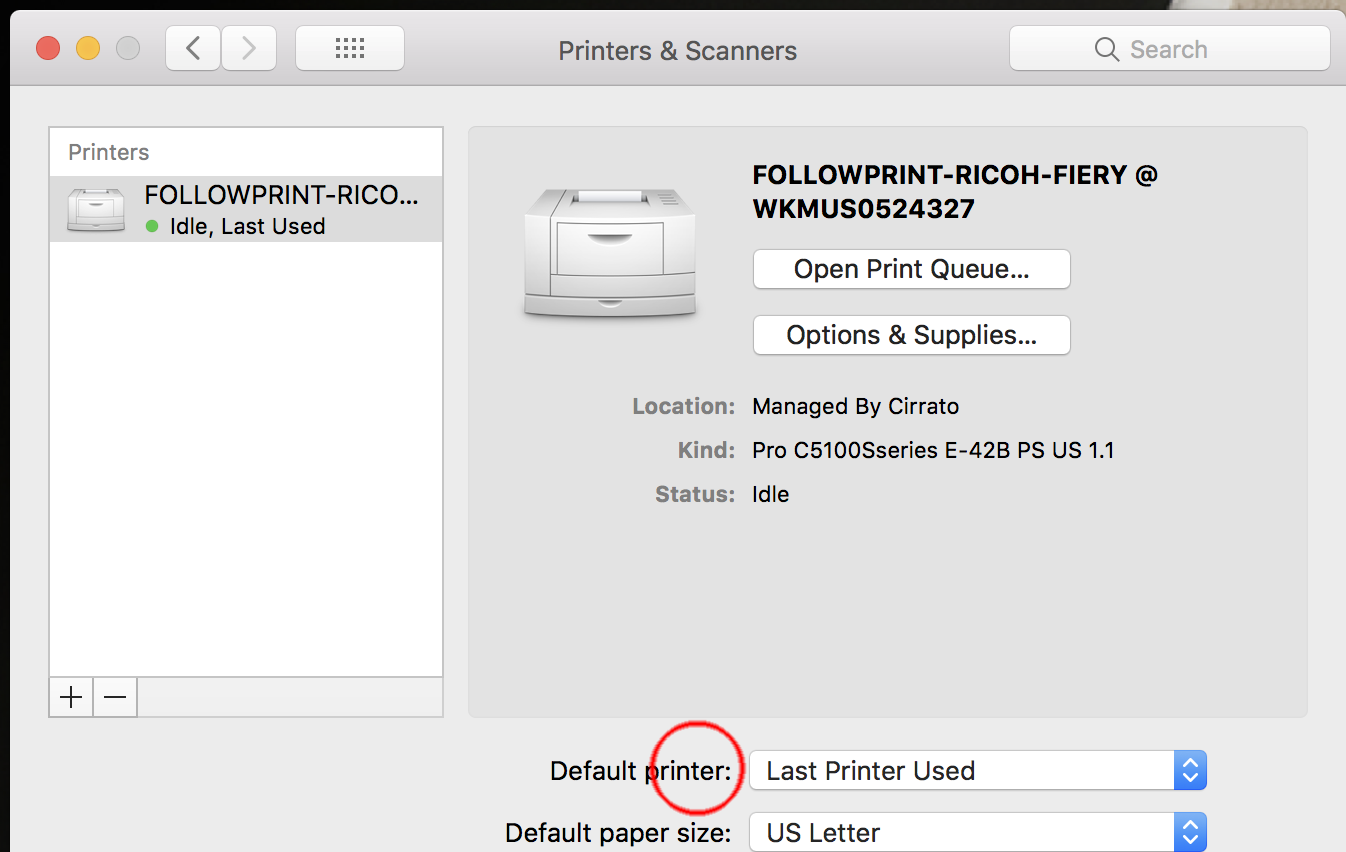The height and width of the screenshot is (852, 1346).
Task: Click the small printer icon in the Printers list
Action: coord(95,210)
